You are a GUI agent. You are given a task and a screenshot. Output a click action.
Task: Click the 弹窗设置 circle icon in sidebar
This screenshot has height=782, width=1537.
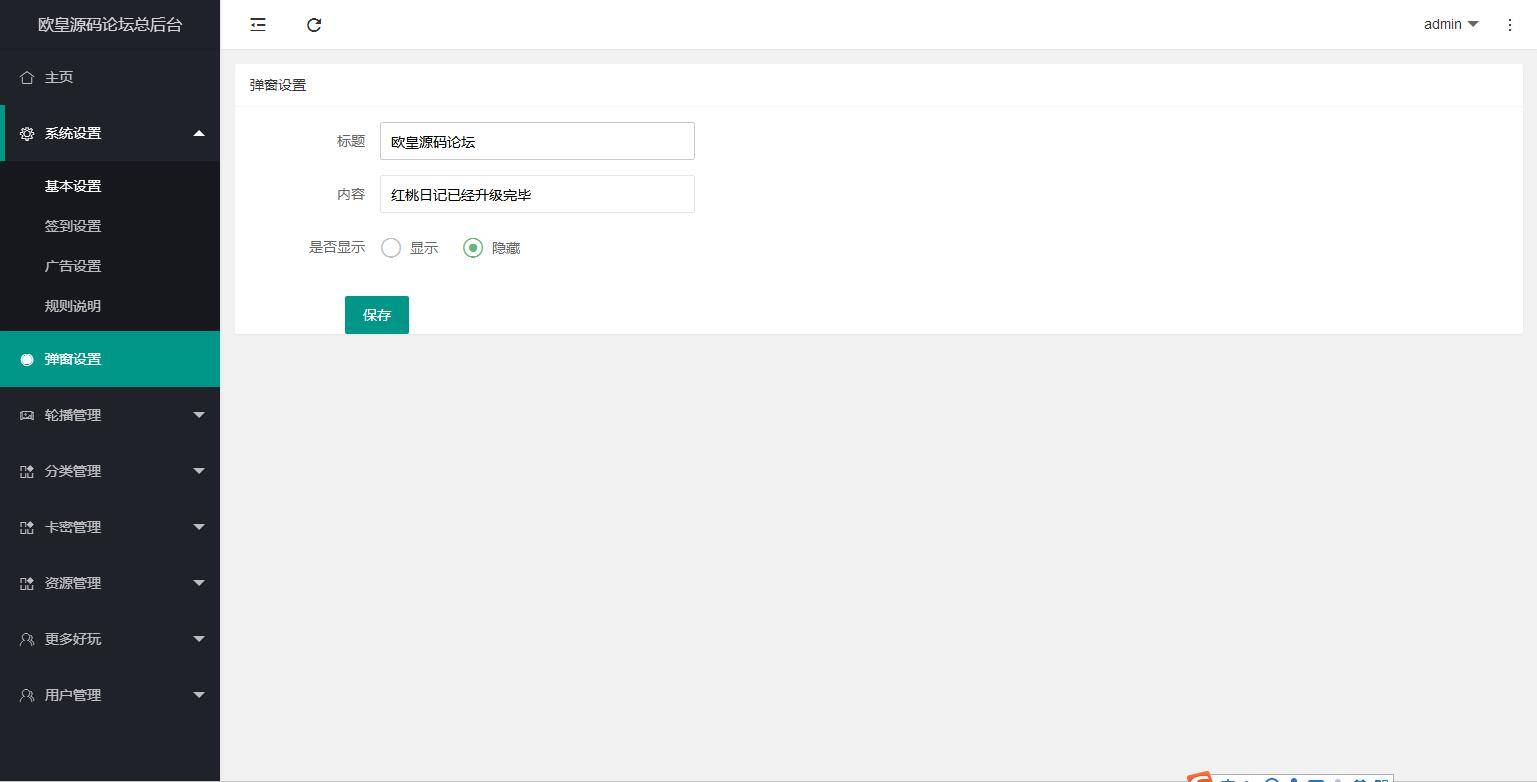pos(26,359)
